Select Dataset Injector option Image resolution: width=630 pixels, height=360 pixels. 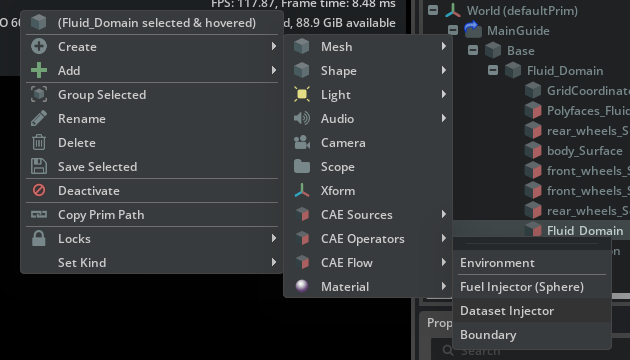(532, 311)
